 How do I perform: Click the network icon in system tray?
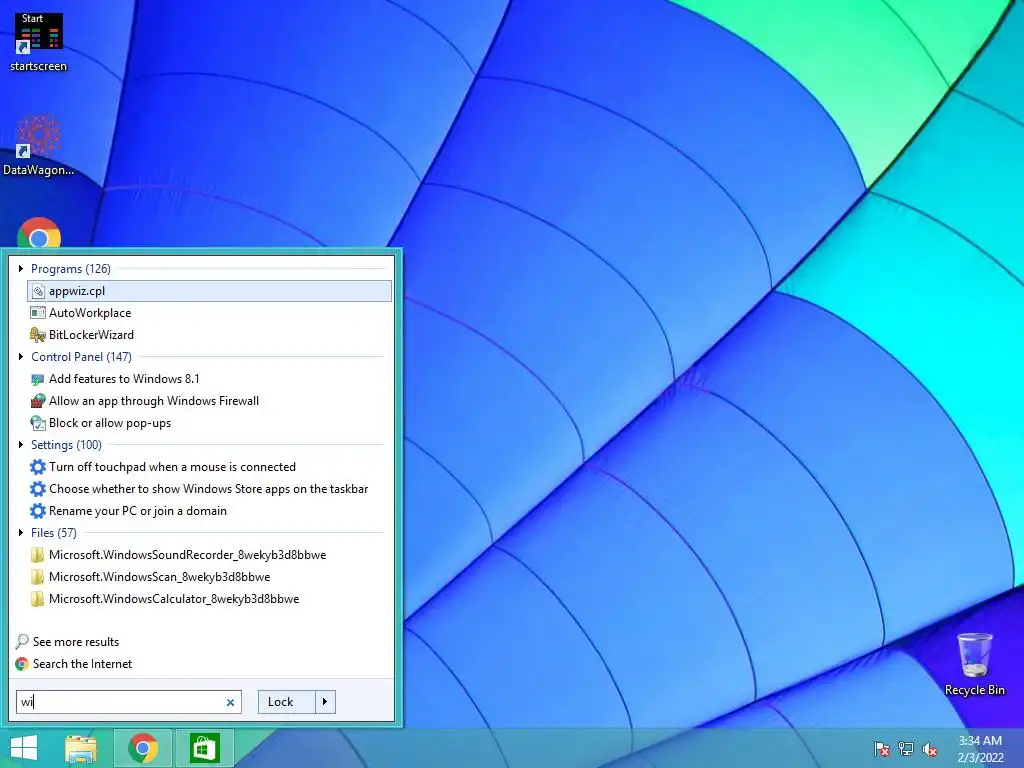906,749
